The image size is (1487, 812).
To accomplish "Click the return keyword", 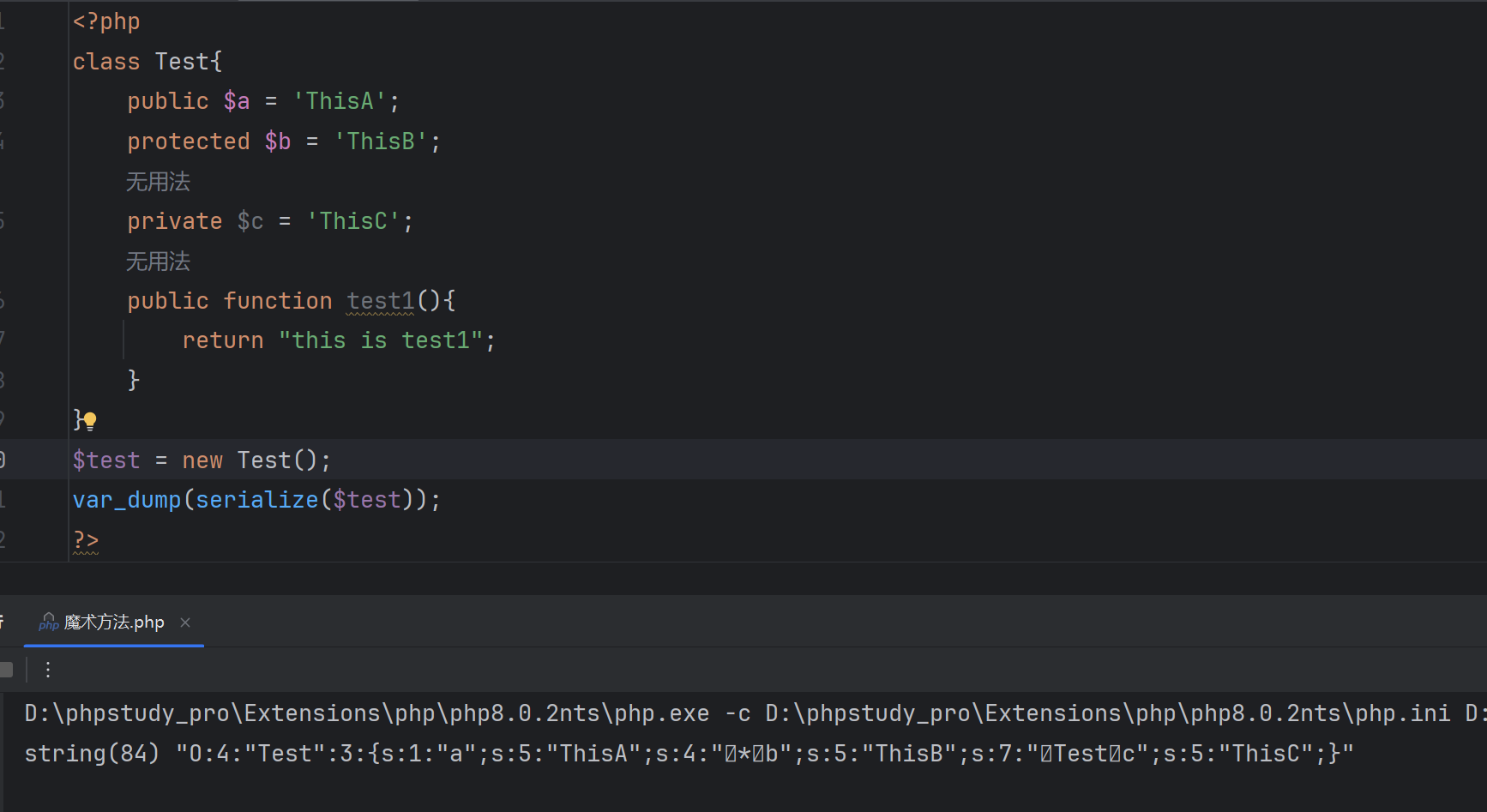I will [x=223, y=340].
